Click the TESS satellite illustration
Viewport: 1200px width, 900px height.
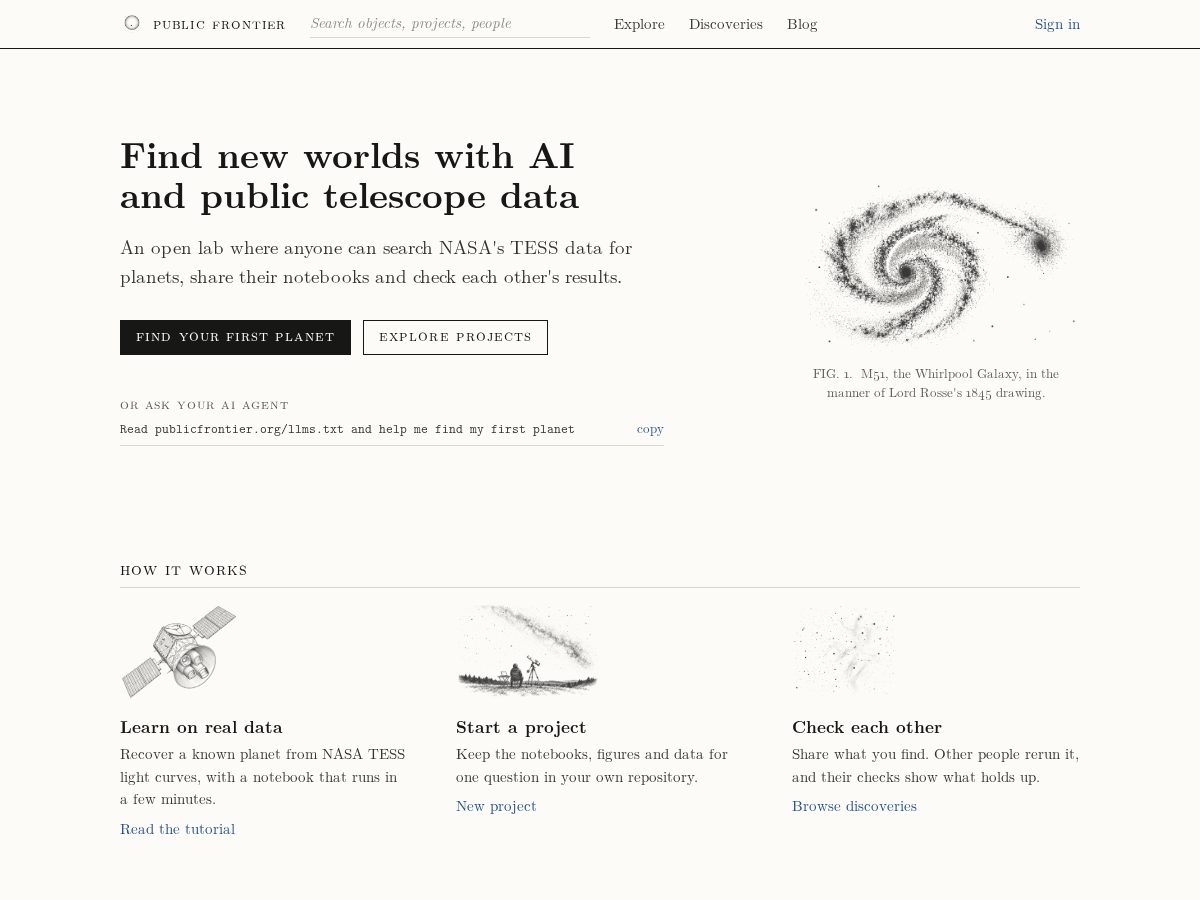pos(179,651)
